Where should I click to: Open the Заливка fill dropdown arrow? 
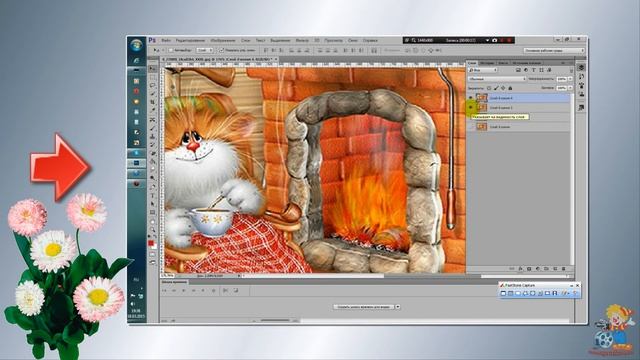pyautogui.click(x=570, y=88)
